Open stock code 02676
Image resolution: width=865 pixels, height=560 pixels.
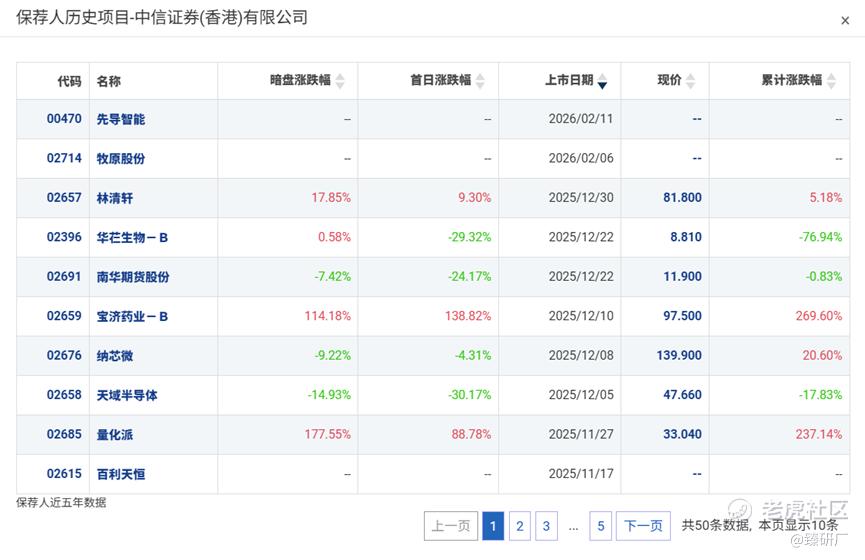point(64,355)
